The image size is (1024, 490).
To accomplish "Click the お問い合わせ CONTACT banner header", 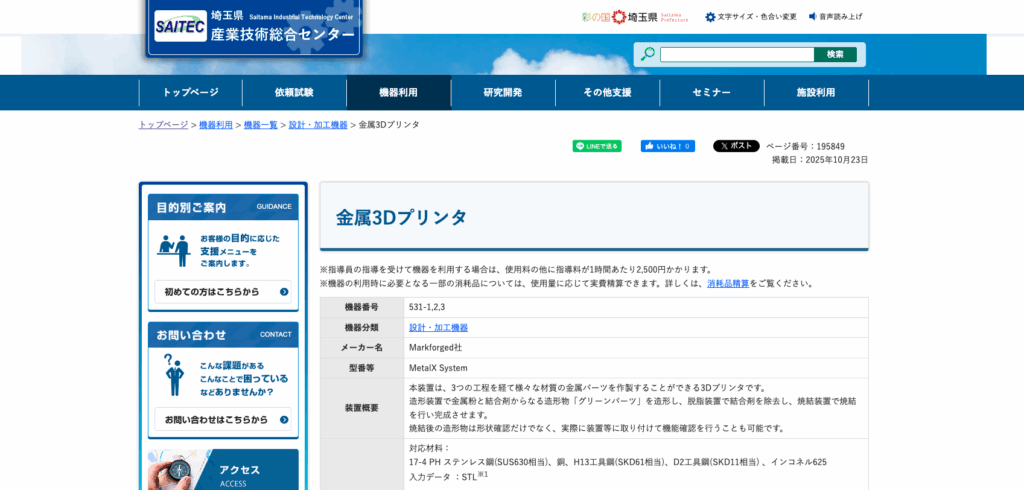I will click(223, 335).
